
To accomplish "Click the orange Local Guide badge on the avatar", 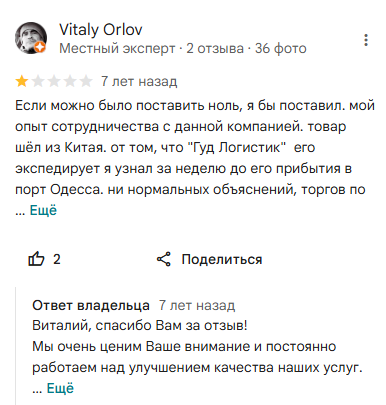I will (x=40, y=48).
